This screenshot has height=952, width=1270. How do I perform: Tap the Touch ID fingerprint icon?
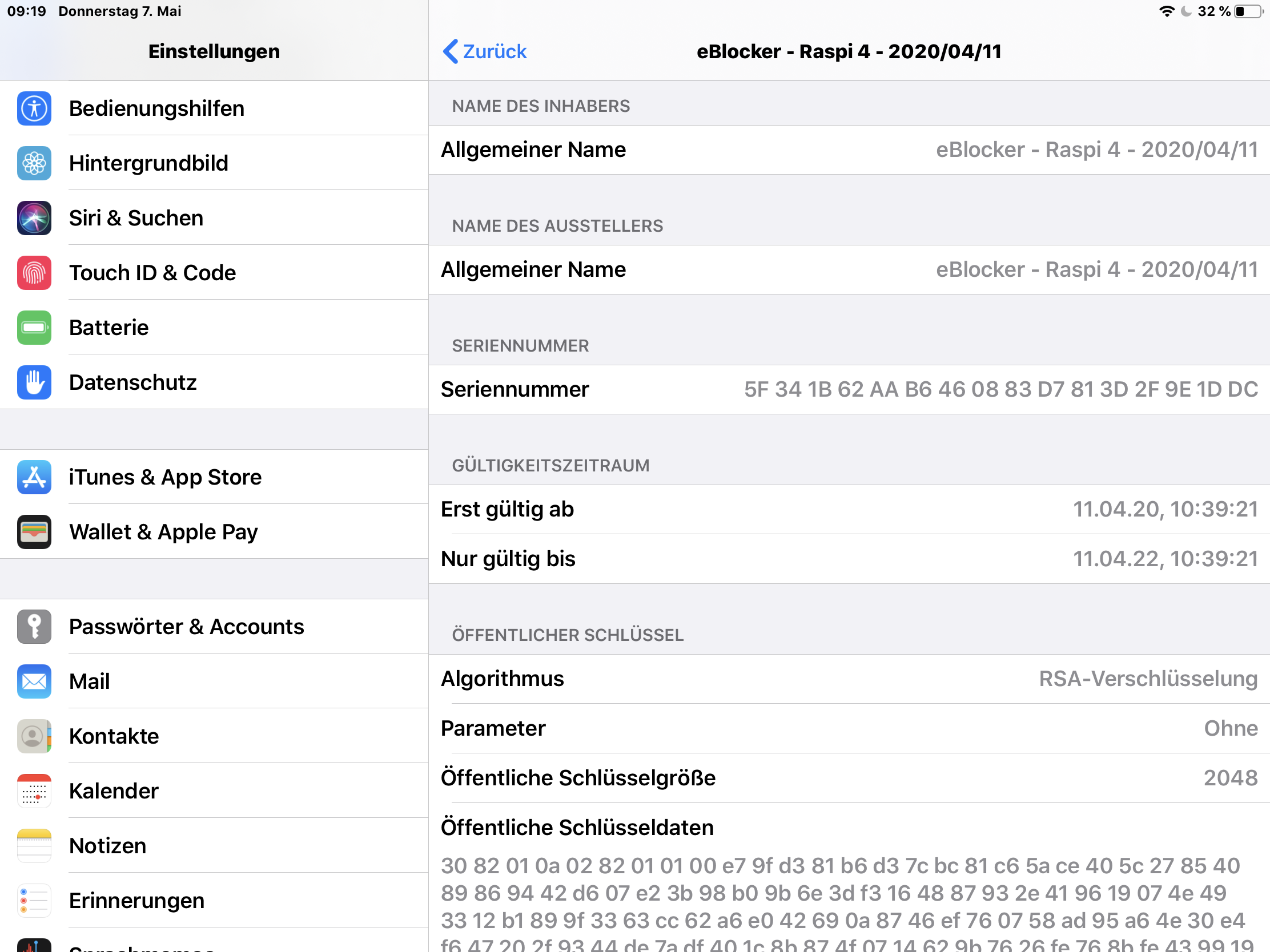point(34,273)
